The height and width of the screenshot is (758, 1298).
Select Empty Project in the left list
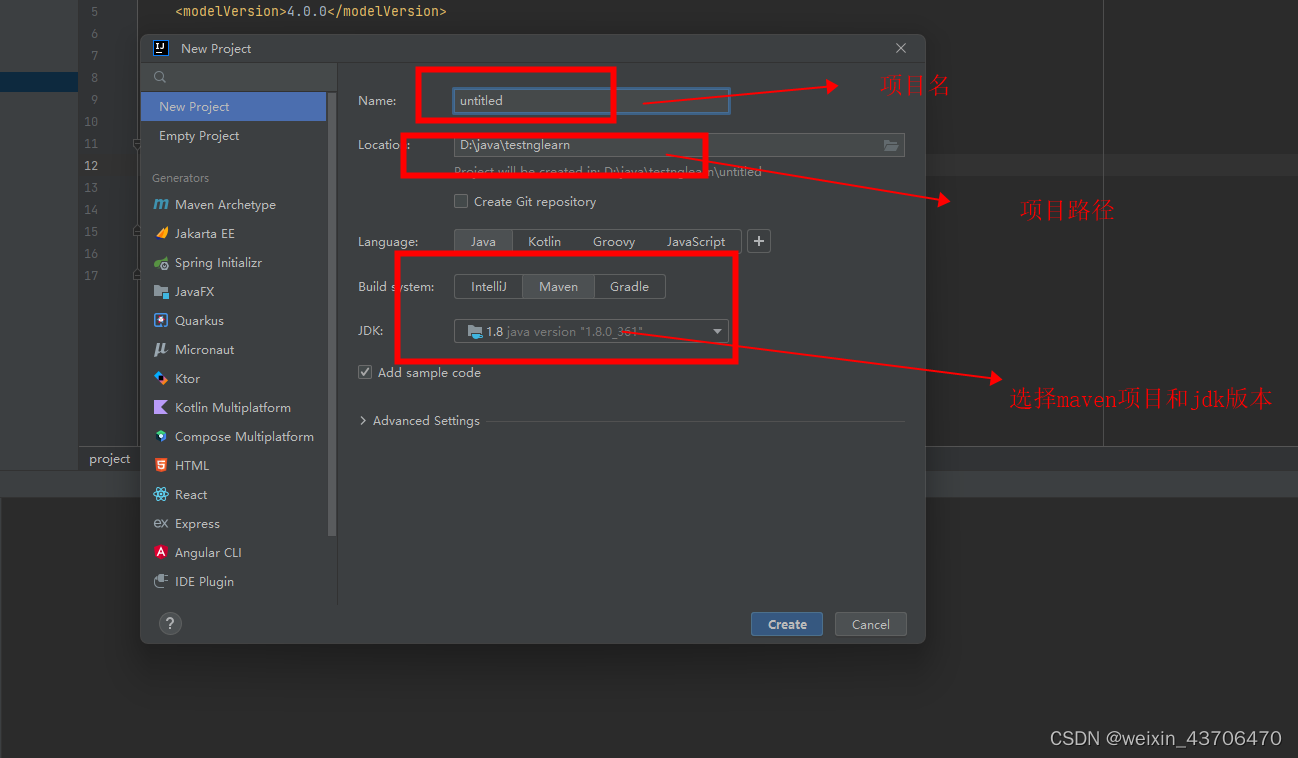[233, 136]
